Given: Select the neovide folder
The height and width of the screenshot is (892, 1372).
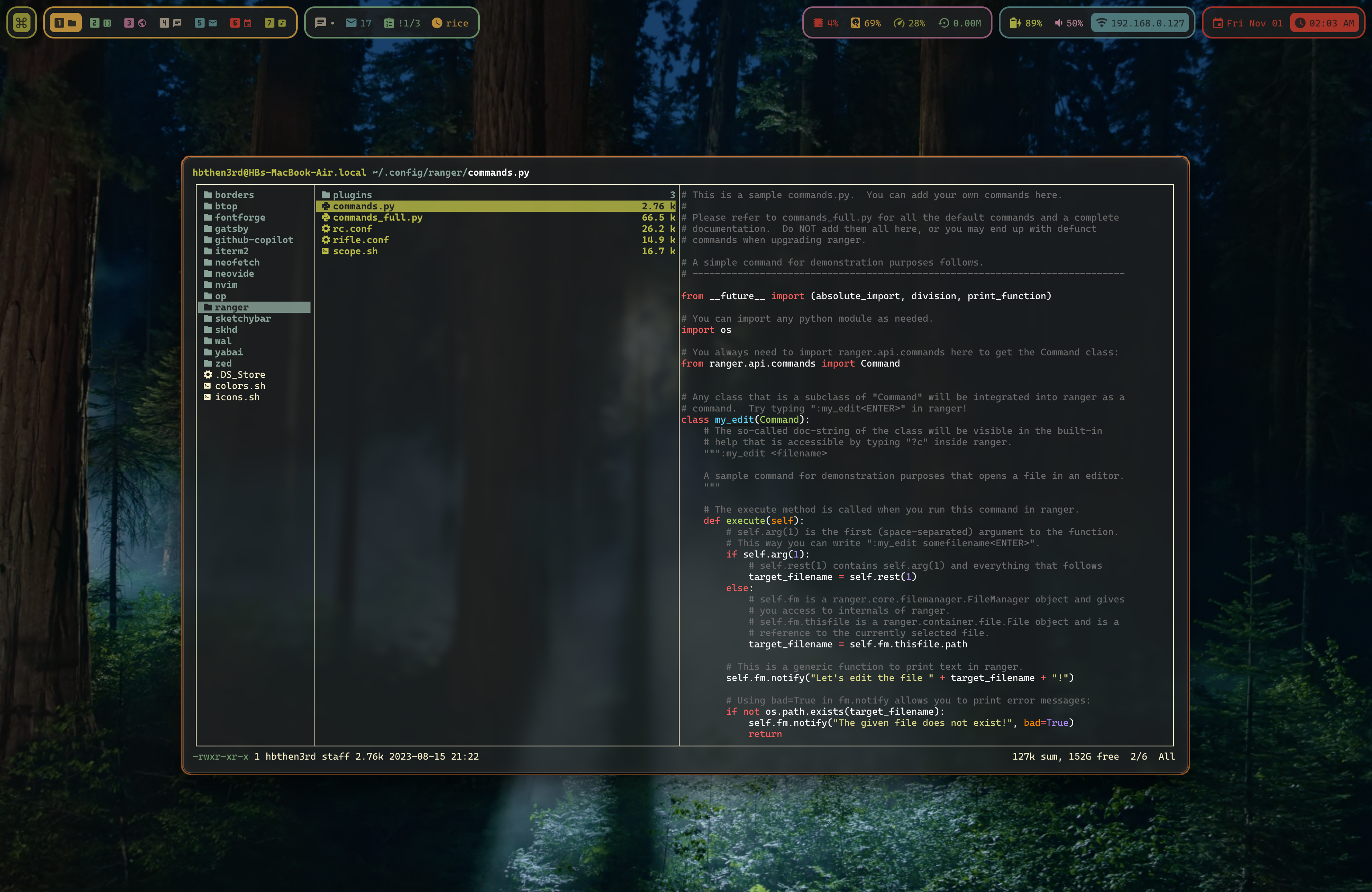Looking at the screenshot, I should click(x=254, y=274).
